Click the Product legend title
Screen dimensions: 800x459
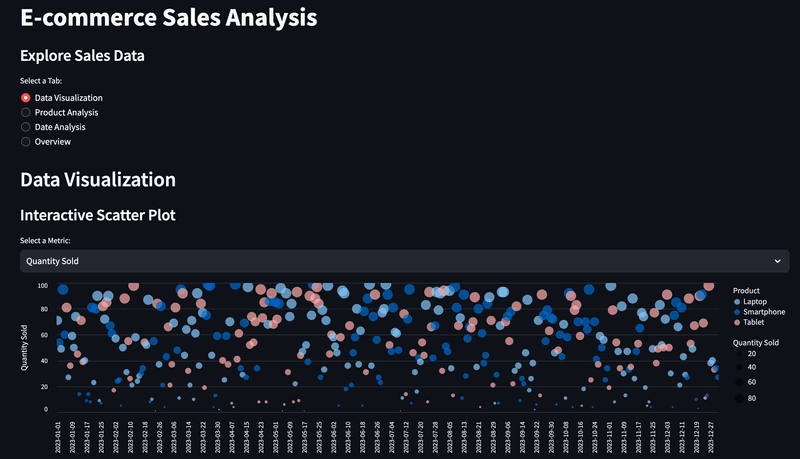(746, 291)
